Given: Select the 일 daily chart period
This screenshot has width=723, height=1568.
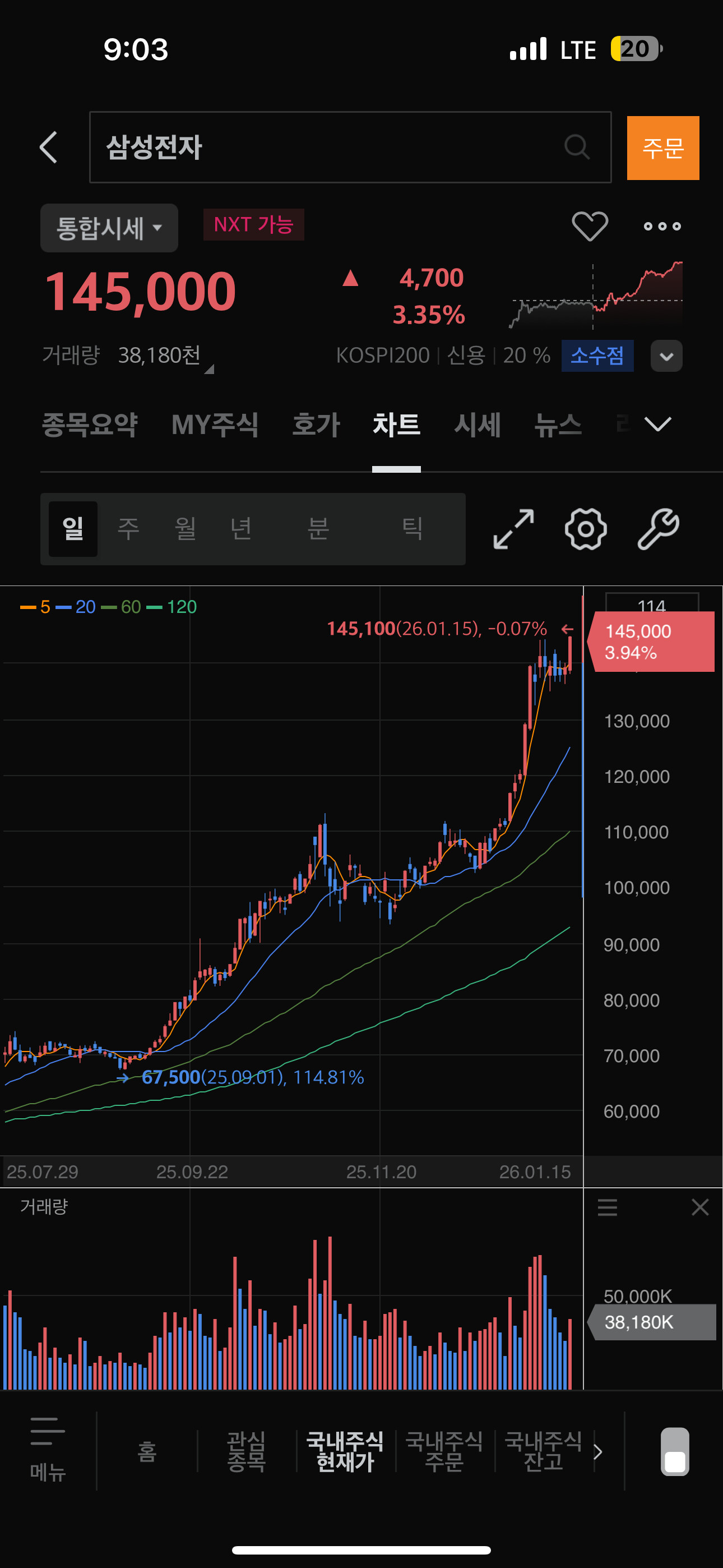Looking at the screenshot, I should pos(73,528).
